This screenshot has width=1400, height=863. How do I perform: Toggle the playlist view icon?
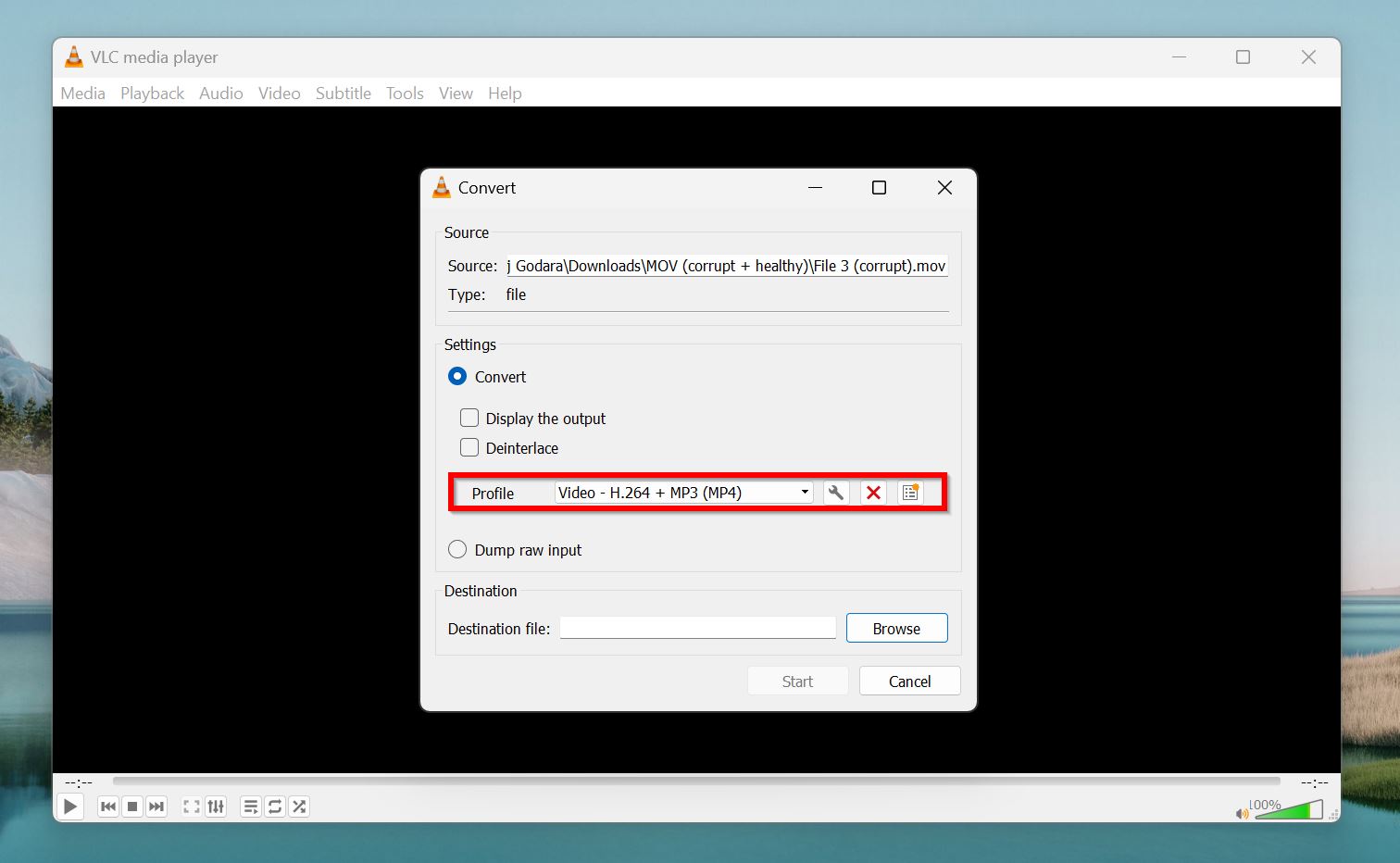point(250,807)
